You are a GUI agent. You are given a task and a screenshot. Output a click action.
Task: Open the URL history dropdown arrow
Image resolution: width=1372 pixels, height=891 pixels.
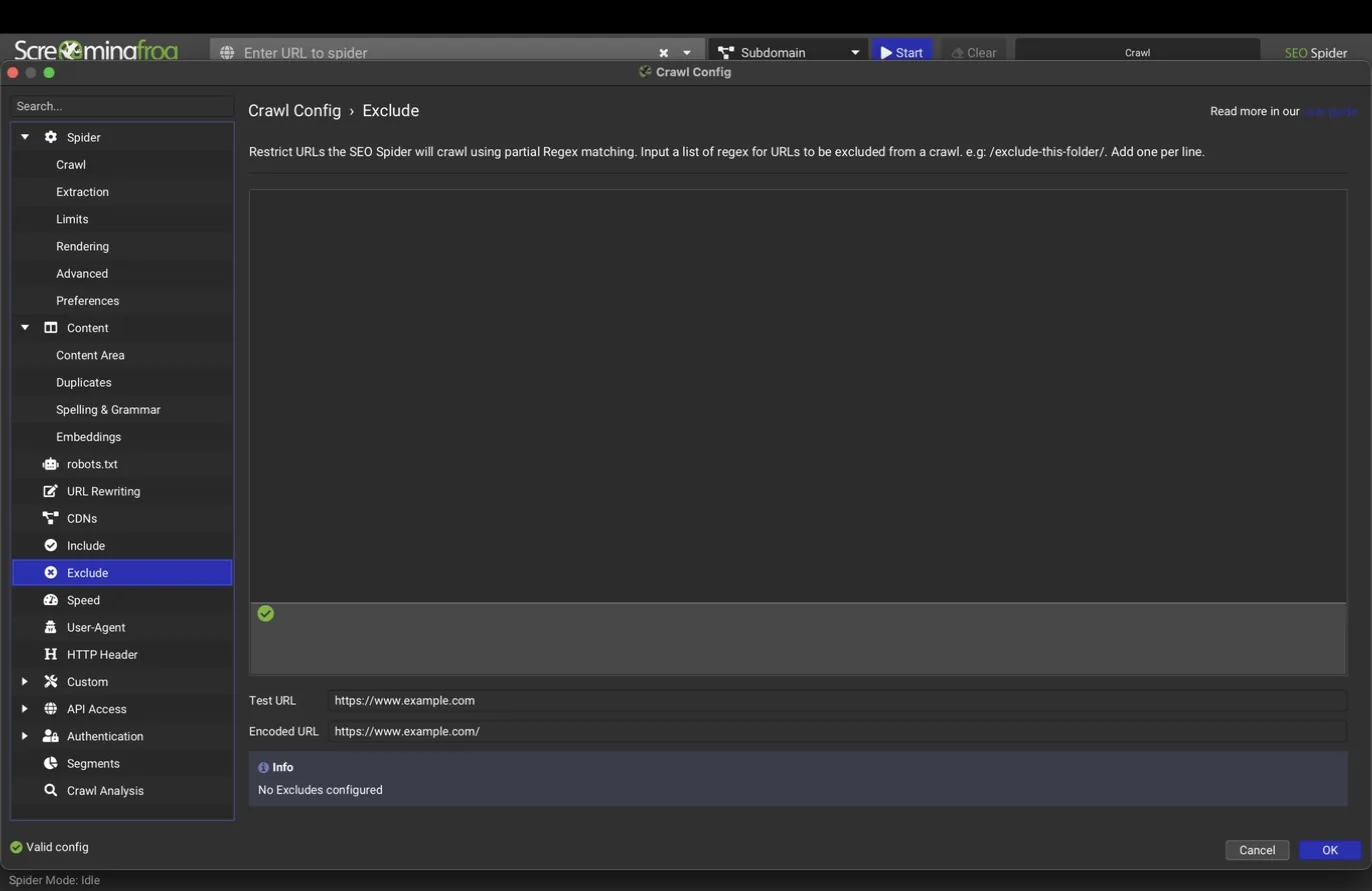coord(687,53)
